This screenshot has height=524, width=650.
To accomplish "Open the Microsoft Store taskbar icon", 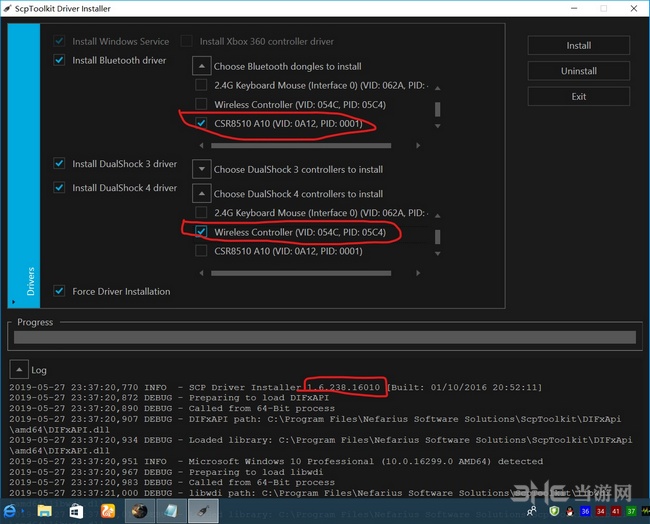I will 76,511.
